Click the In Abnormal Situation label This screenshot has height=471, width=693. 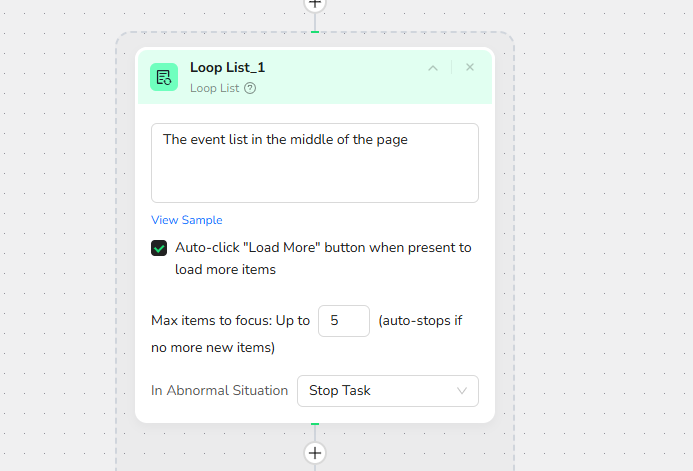click(219, 391)
